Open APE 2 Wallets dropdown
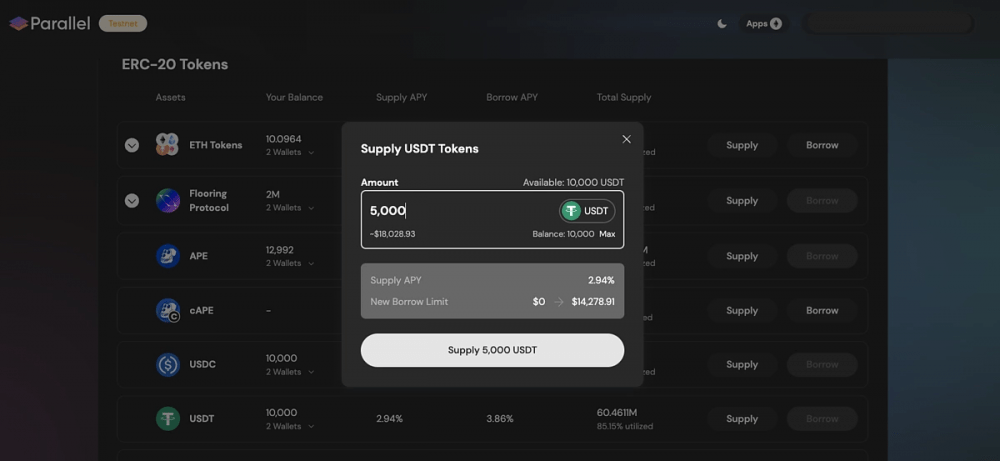Viewport: 1000px width, 461px height. tap(290, 263)
